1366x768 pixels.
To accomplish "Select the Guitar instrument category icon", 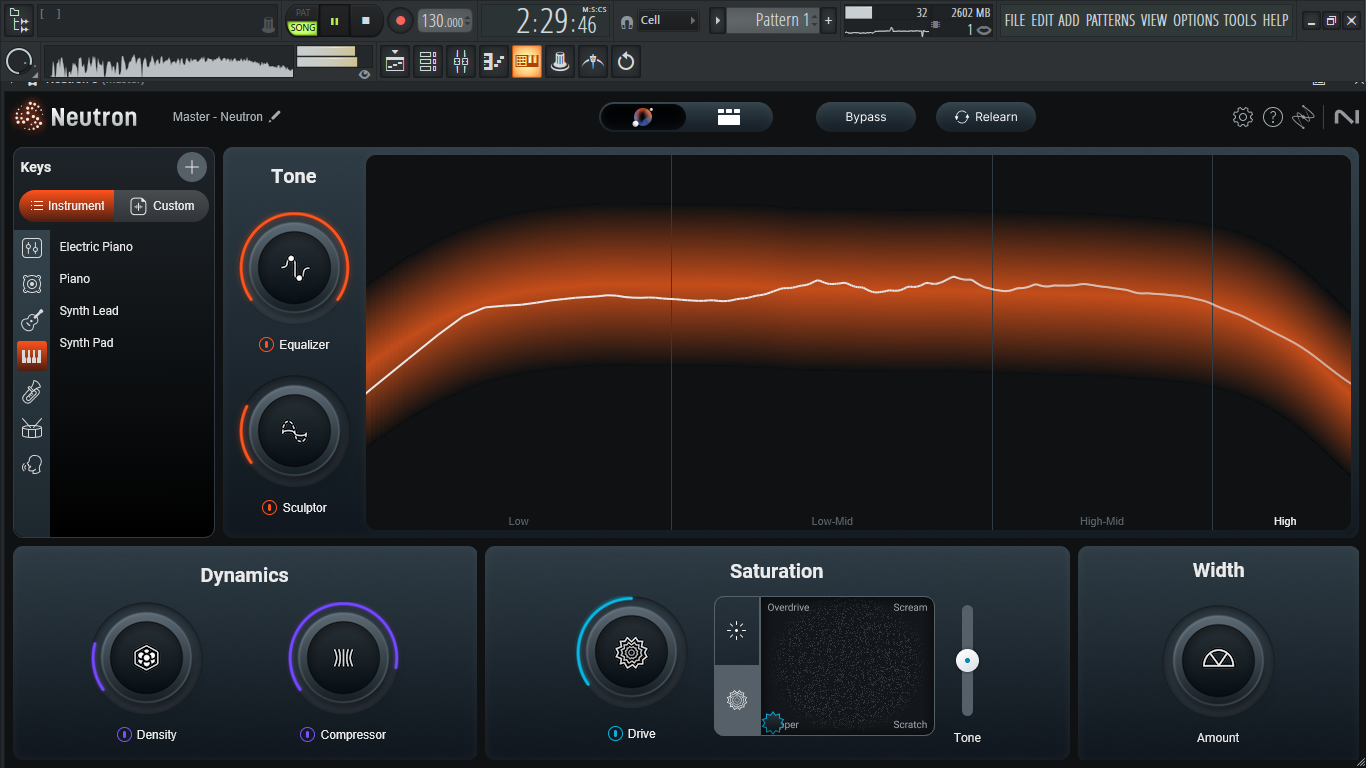I will 32,320.
